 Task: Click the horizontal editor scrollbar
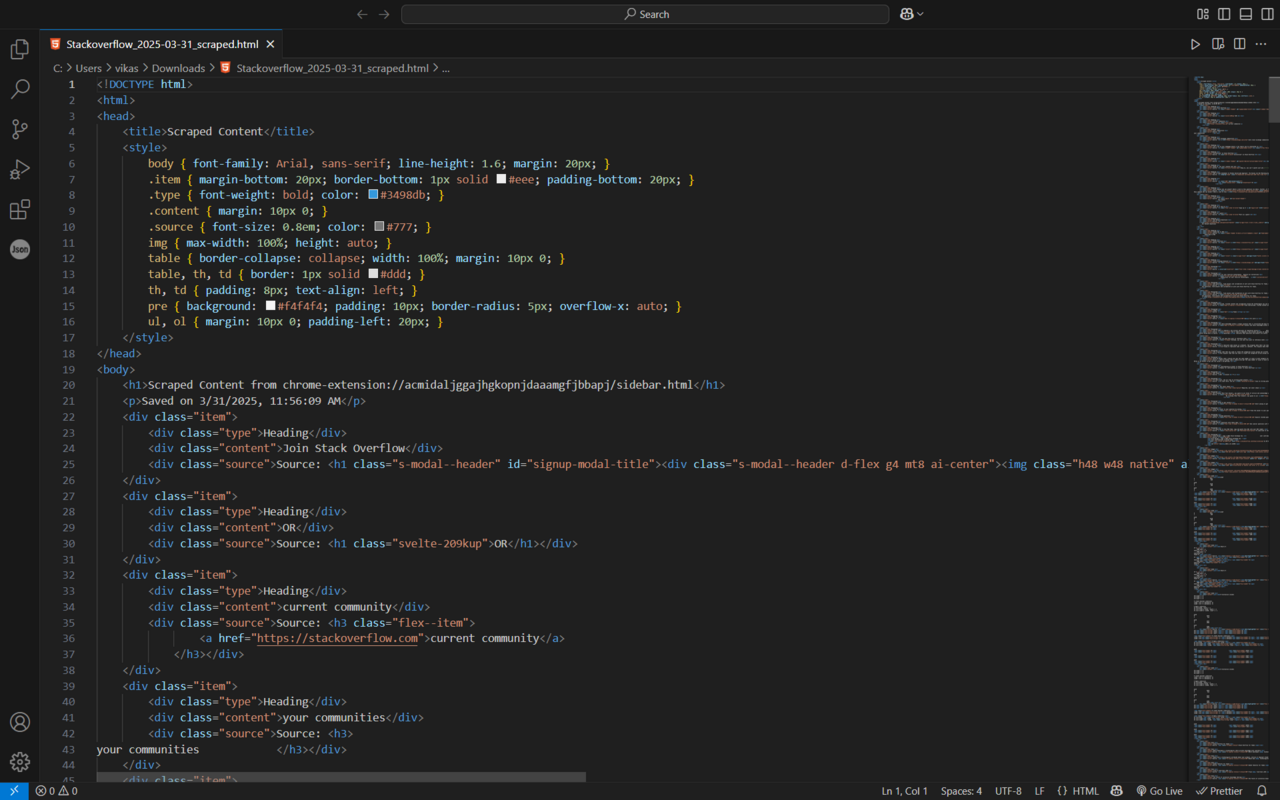(341, 777)
